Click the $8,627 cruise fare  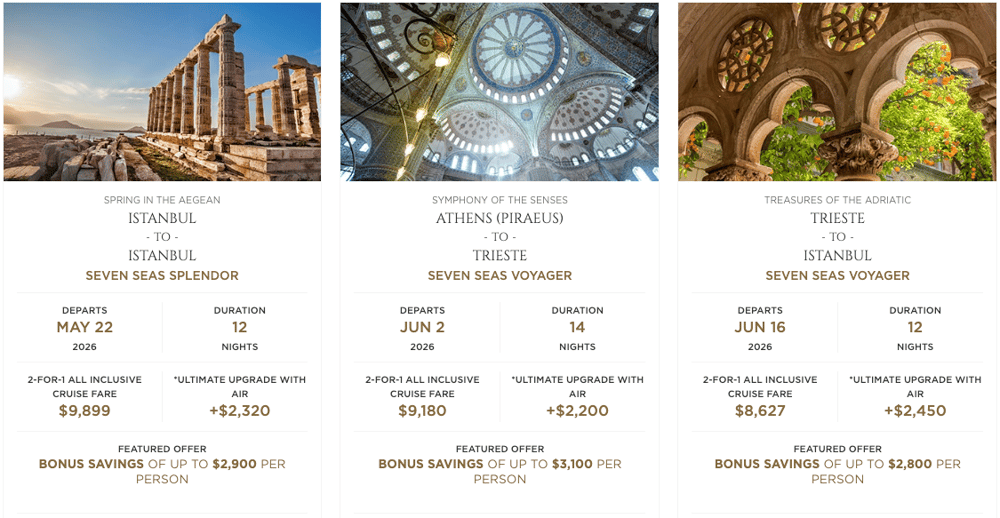pyautogui.click(x=760, y=410)
